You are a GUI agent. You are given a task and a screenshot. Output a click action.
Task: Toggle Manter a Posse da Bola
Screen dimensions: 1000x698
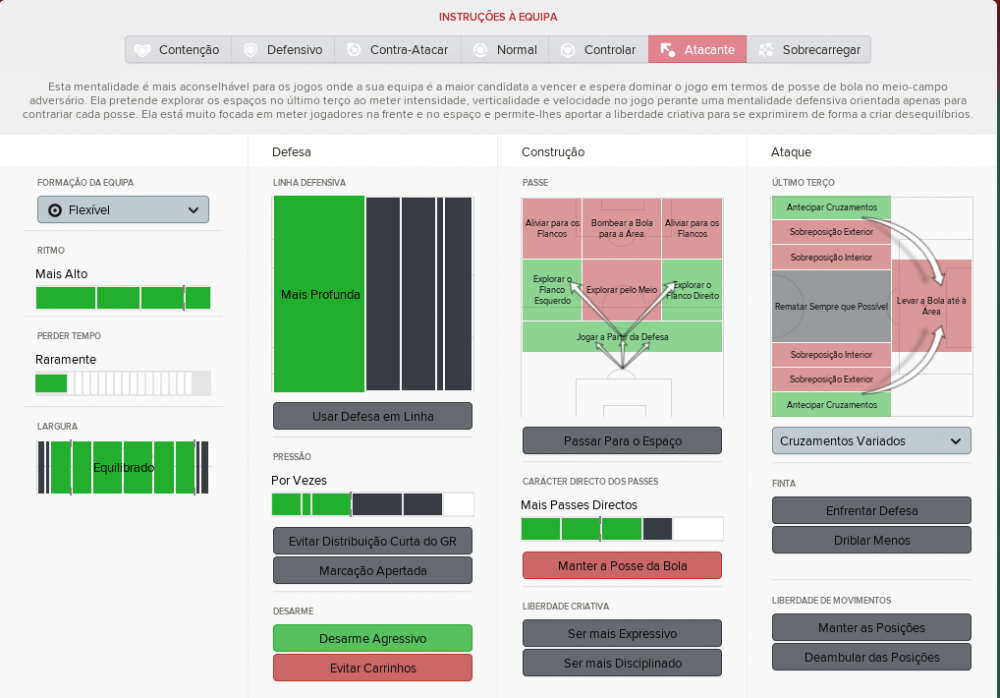[x=622, y=565]
